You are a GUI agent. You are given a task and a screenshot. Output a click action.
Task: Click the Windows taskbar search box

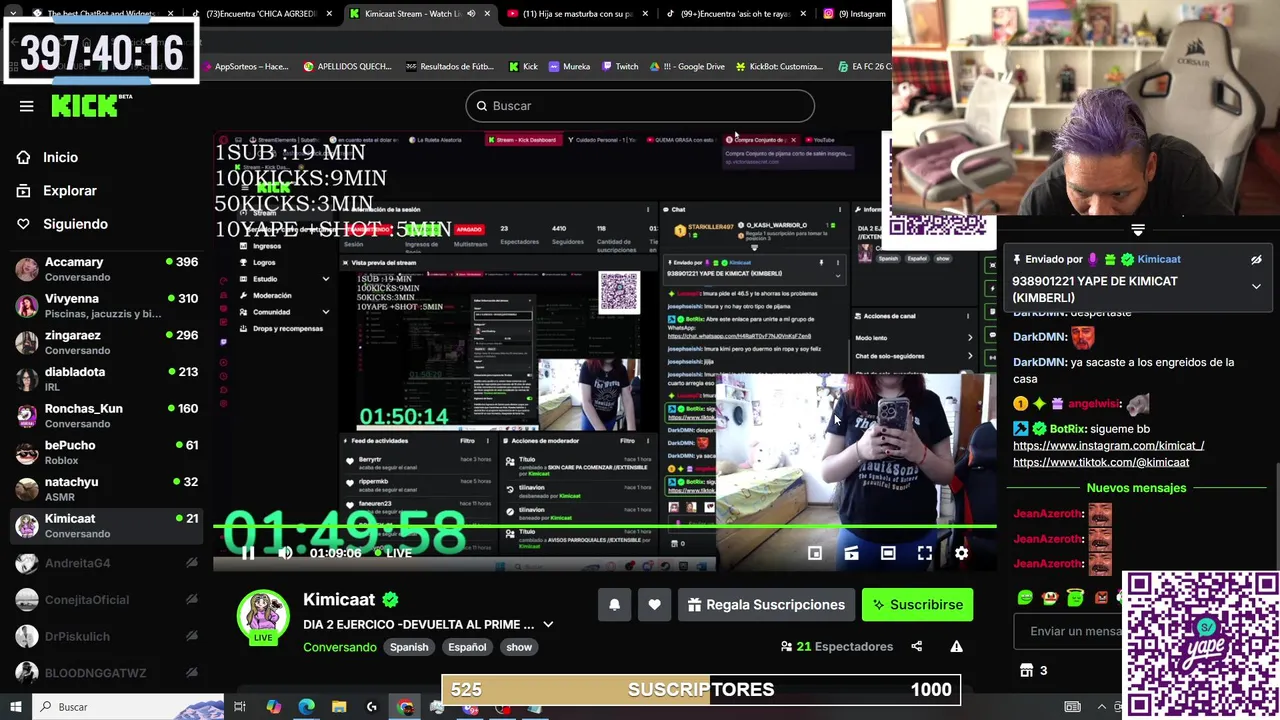click(127, 707)
